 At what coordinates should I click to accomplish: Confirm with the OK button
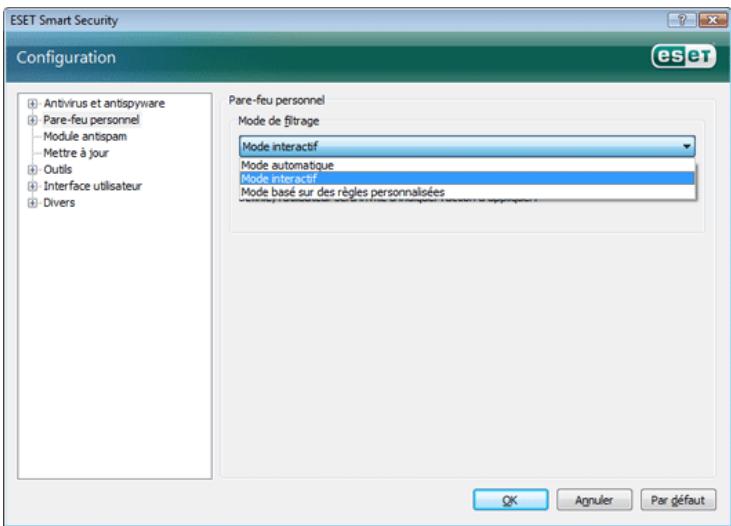510,500
